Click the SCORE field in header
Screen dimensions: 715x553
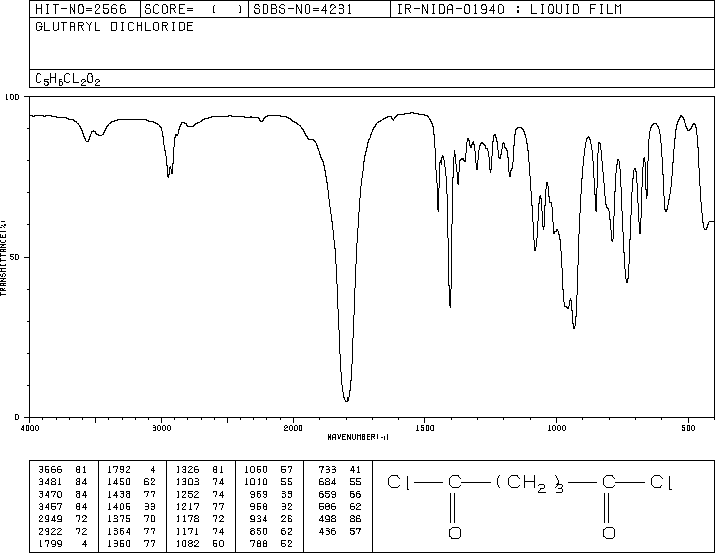[x=194, y=9]
